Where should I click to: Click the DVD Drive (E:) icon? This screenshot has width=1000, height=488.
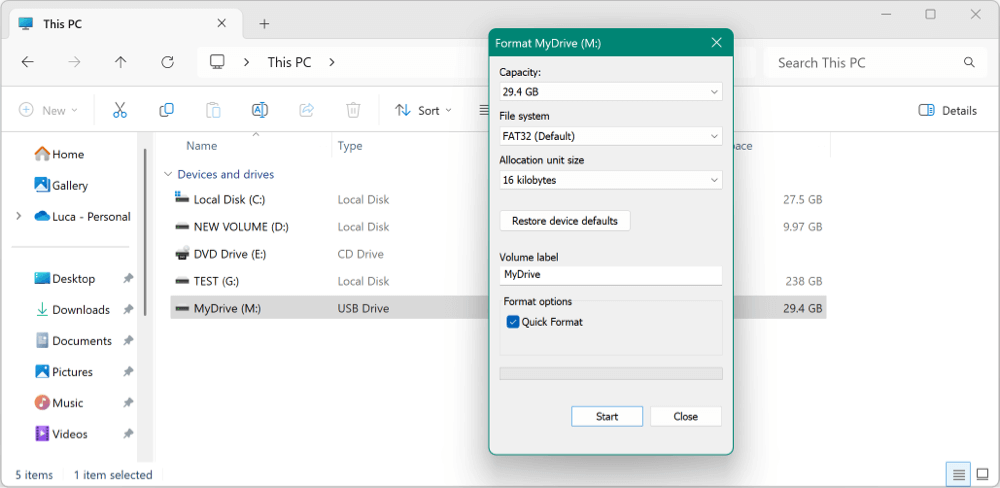tap(182, 254)
